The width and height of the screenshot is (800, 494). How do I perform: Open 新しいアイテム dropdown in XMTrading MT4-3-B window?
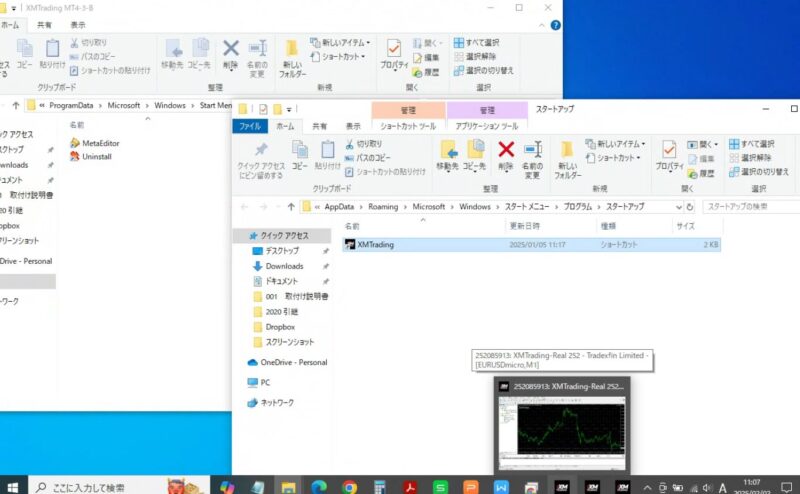click(340, 42)
